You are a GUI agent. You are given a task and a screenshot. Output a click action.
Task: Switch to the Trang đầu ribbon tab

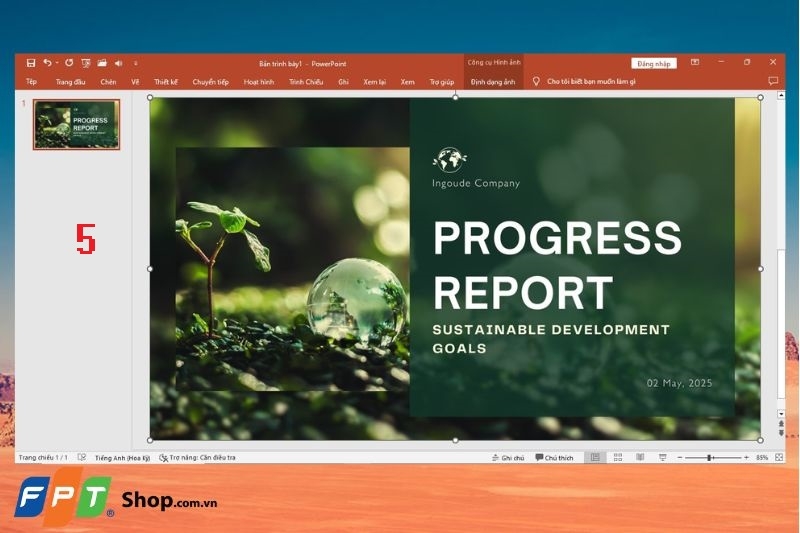point(70,82)
